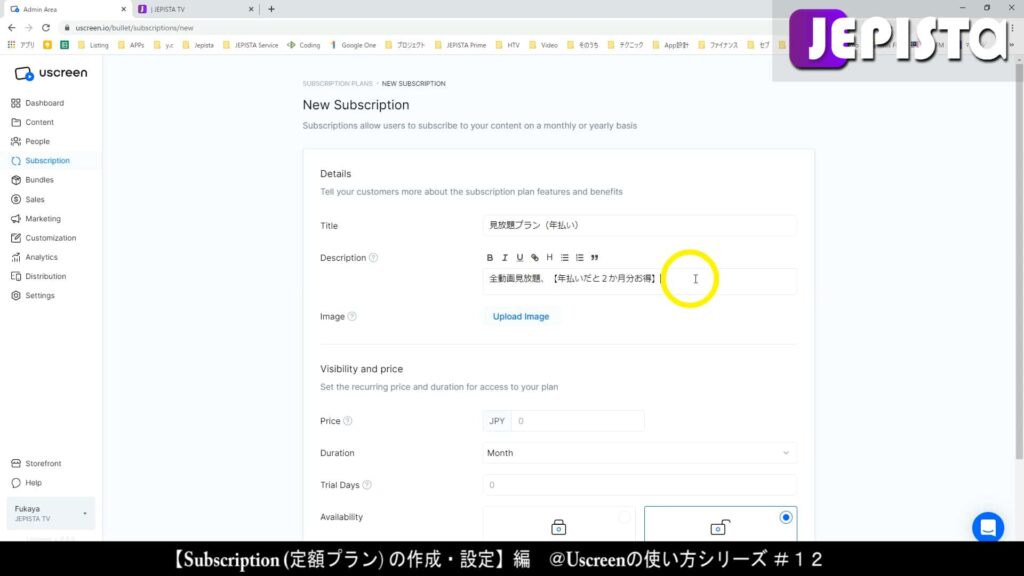Click the Storefront icon
The height and width of the screenshot is (576, 1024).
16,464
